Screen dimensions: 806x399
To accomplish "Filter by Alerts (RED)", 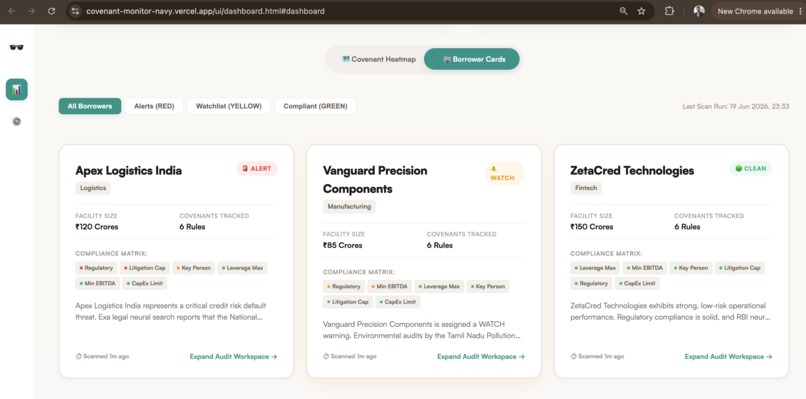I will pyautogui.click(x=154, y=106).
